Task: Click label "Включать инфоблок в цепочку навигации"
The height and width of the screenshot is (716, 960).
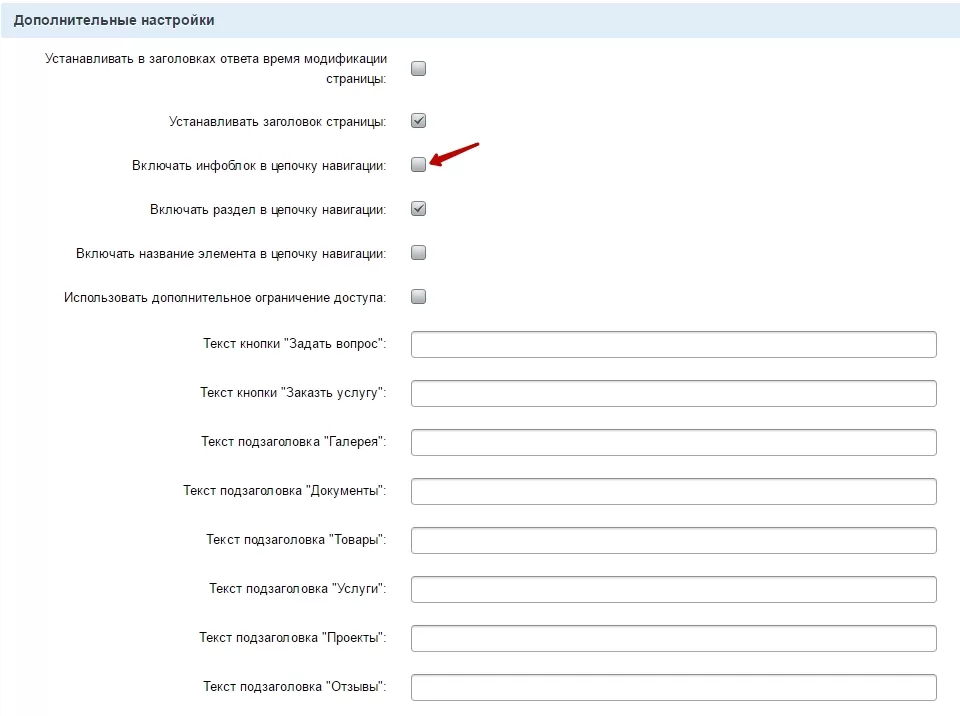Action: tap(259, 166)
